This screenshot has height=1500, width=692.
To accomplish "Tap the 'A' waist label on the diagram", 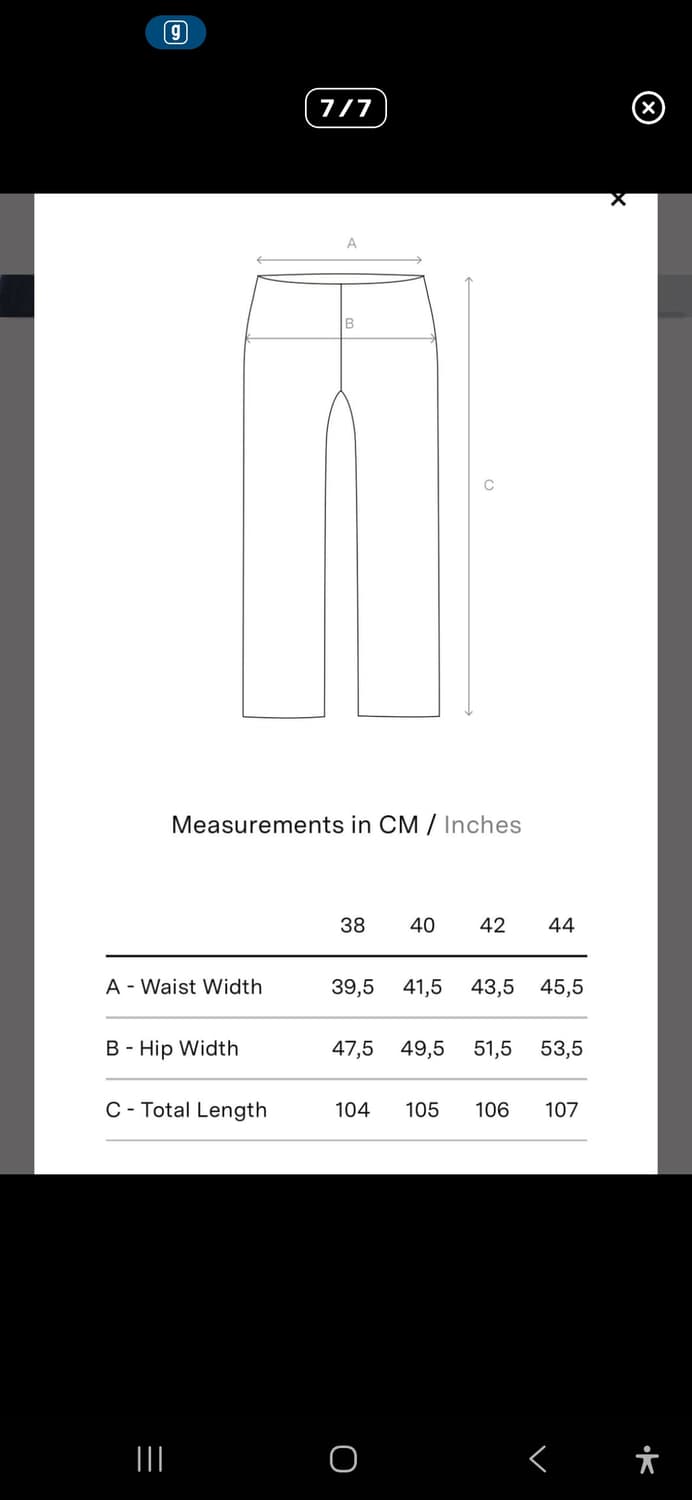I will (x=351, y=243).
